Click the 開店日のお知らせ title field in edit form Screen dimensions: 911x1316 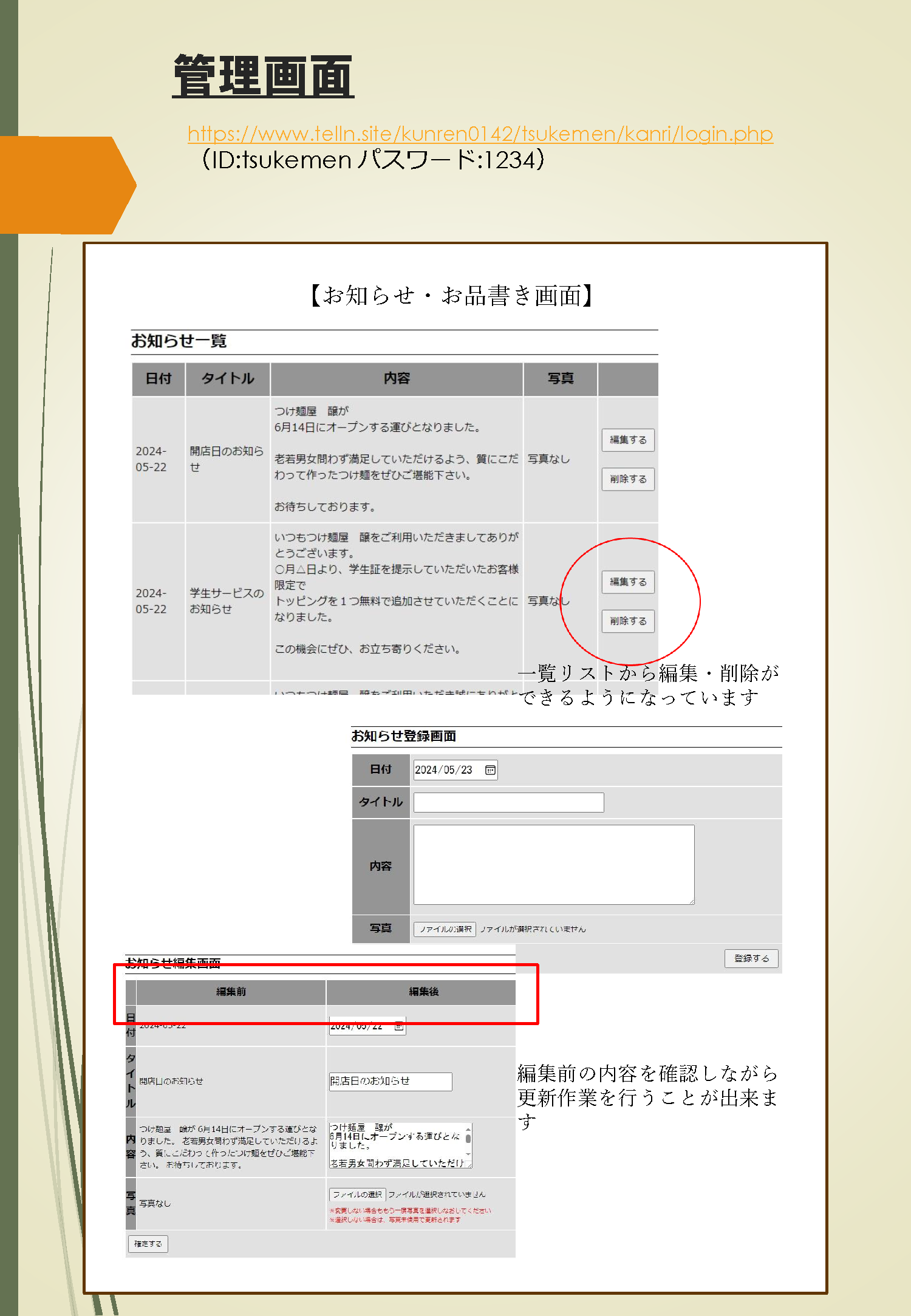[x=391, y=1081]
